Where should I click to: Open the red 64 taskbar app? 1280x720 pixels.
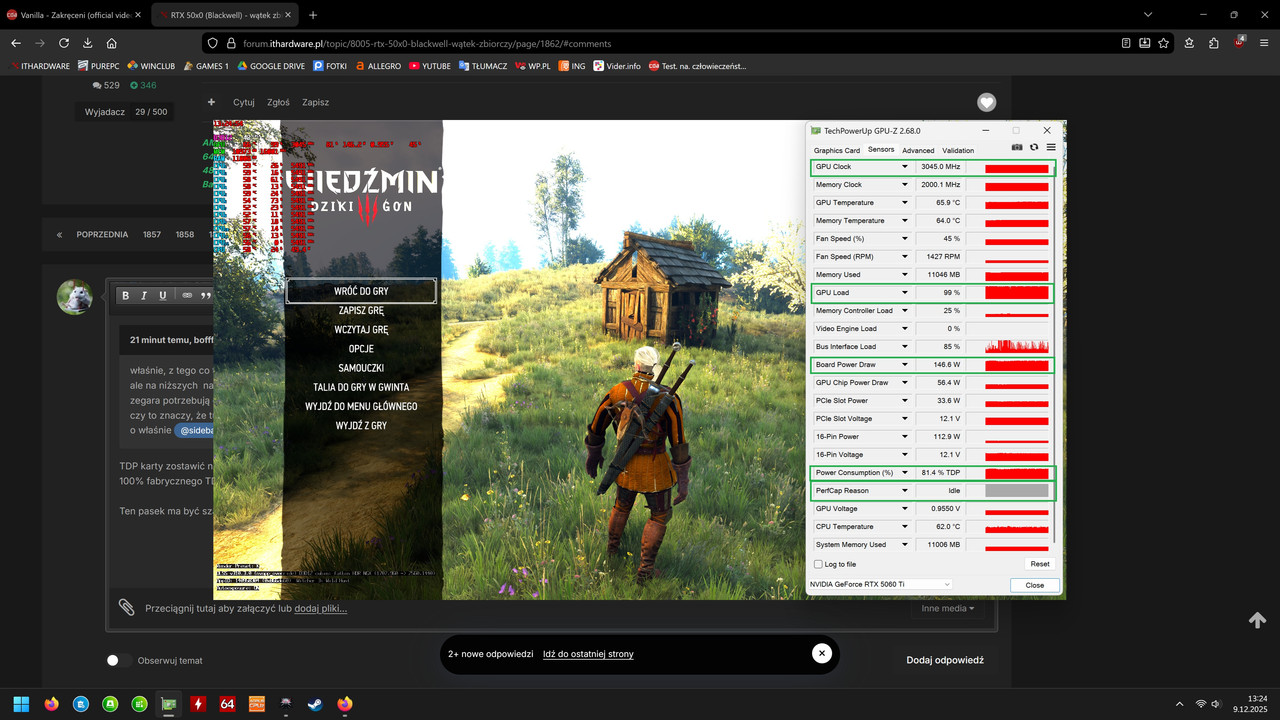pos(227,704)
